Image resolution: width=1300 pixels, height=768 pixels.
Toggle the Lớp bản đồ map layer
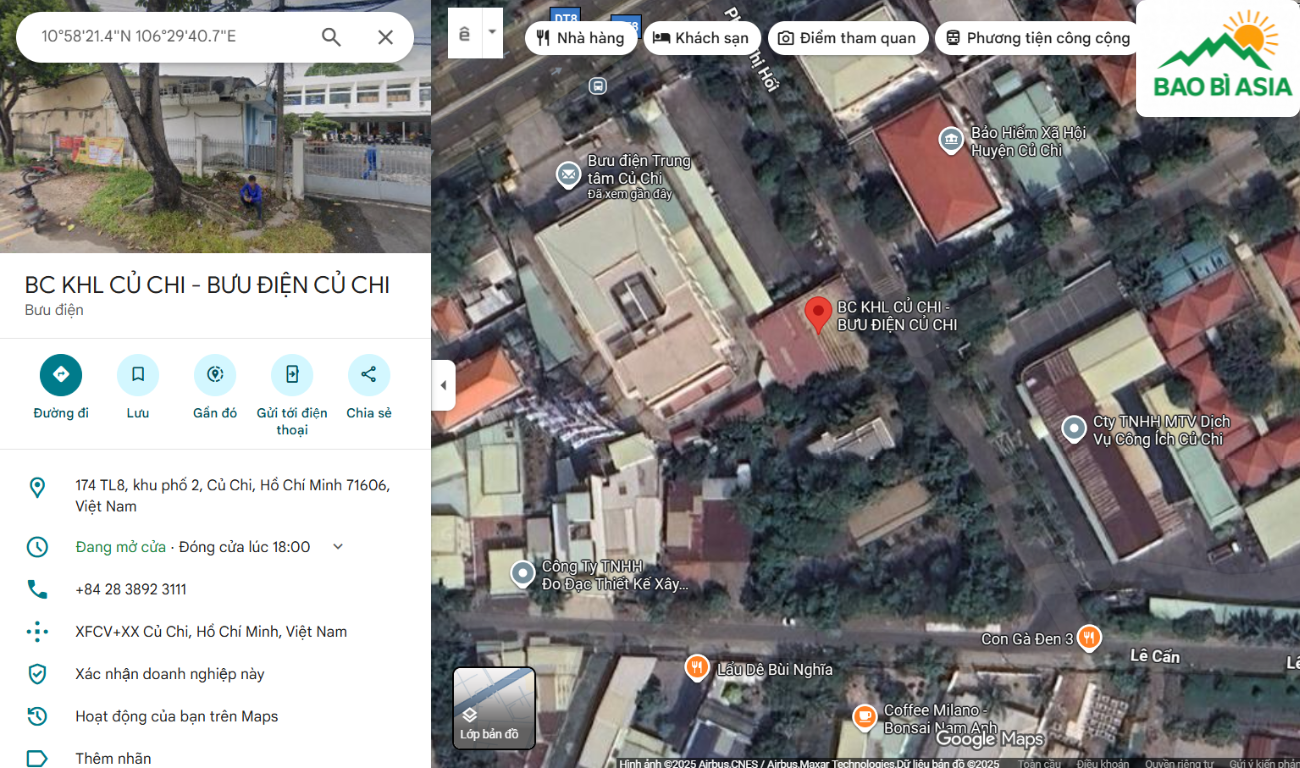pyautogui.click(x=494, y=708)
